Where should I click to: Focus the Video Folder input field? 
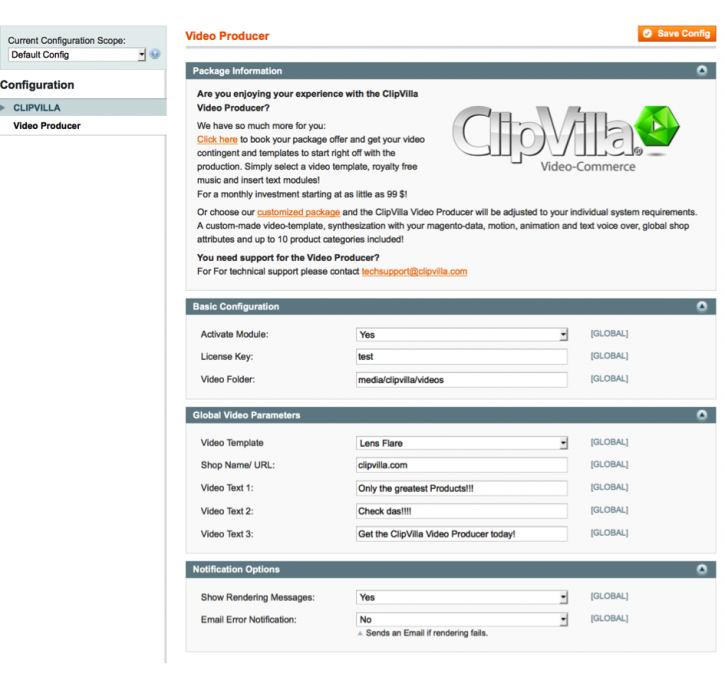462,380
